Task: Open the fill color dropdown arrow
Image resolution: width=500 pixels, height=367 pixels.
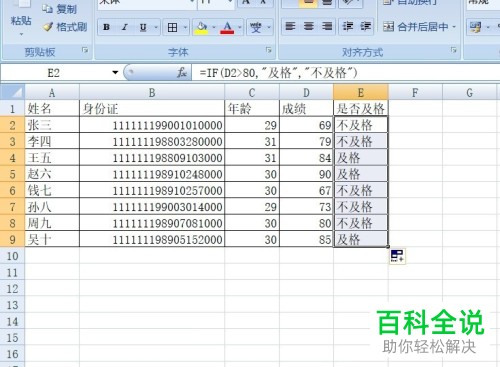Action: point(214,27)
